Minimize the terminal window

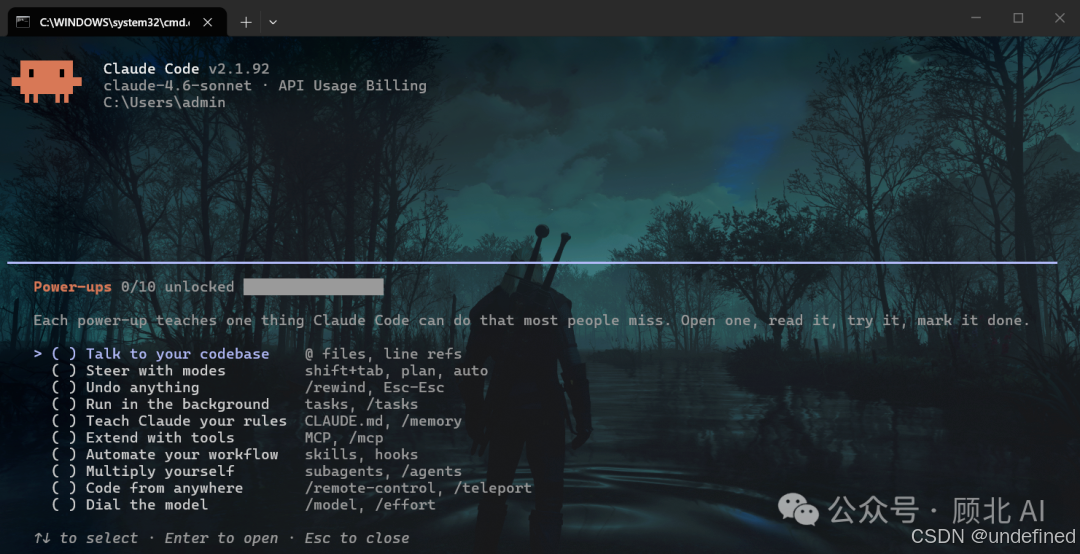point(976,18)
